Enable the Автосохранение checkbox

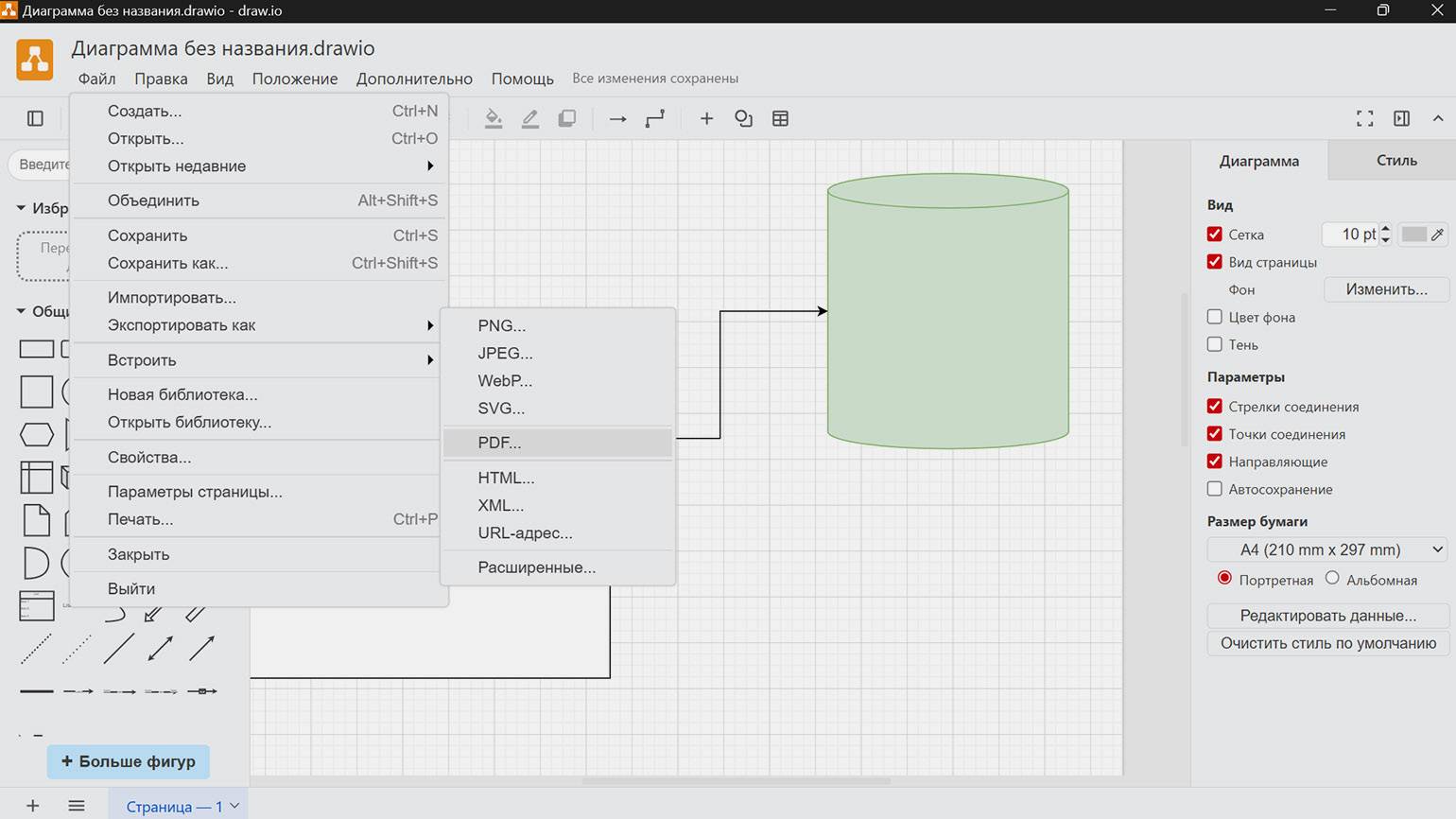tap(1215, 489)
